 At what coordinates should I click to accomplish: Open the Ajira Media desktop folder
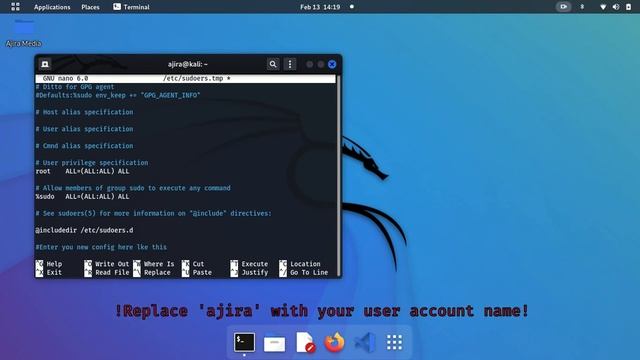click(24, 33)
